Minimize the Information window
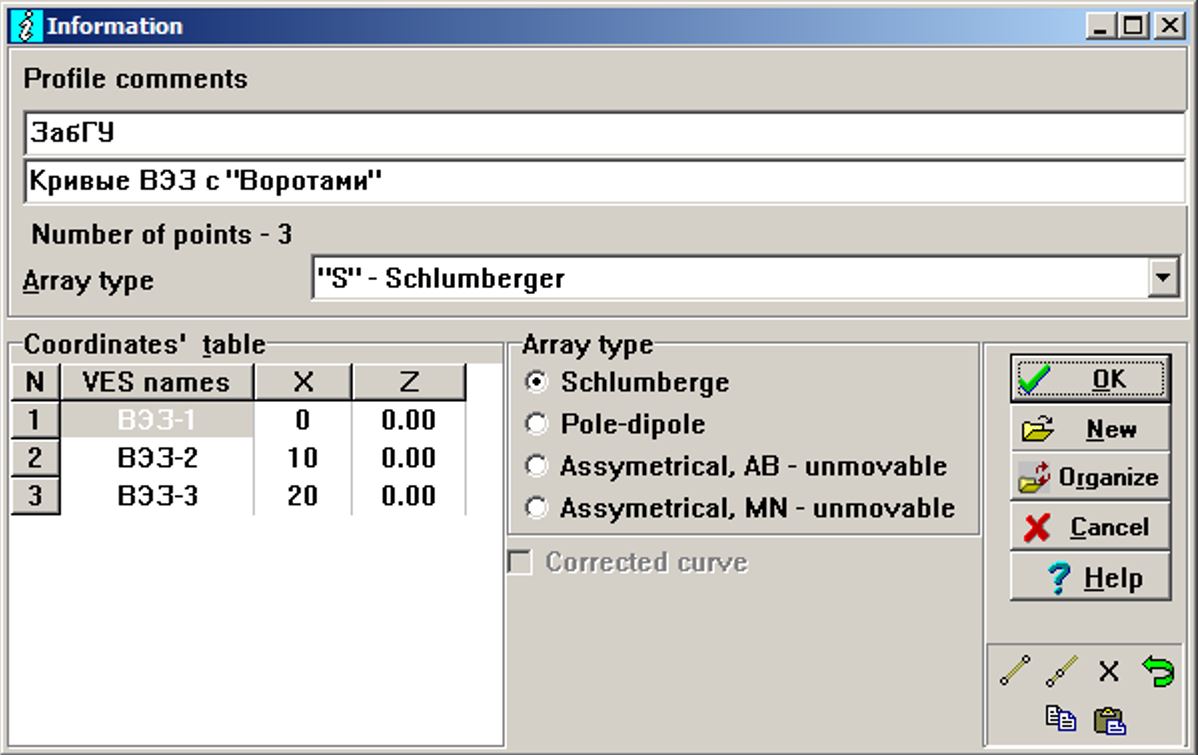This screenshot has height=755, width=1198. pos(1100,26)
